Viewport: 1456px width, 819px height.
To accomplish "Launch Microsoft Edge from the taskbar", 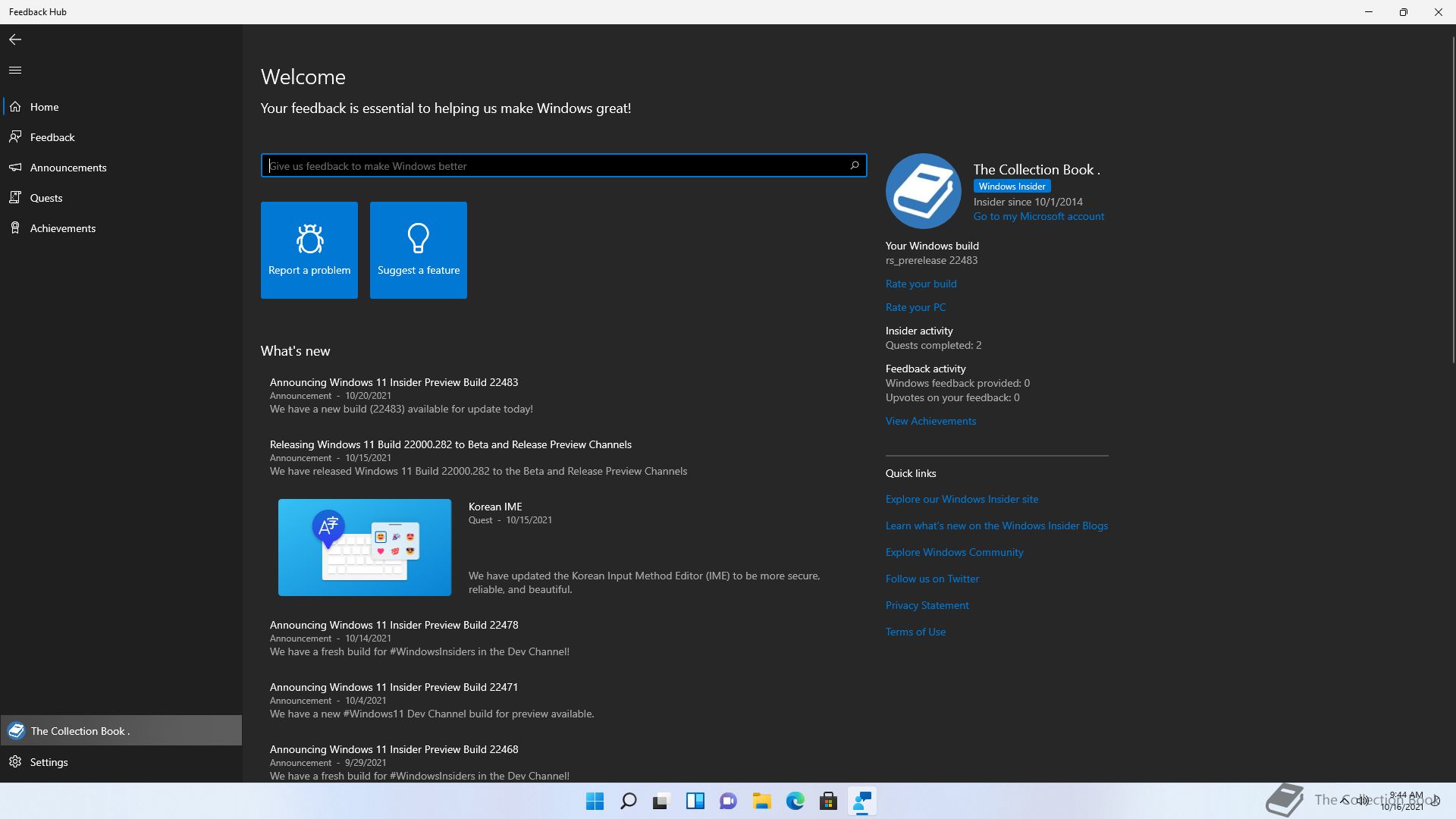I will pyautogui.click(x=795, y=801).
